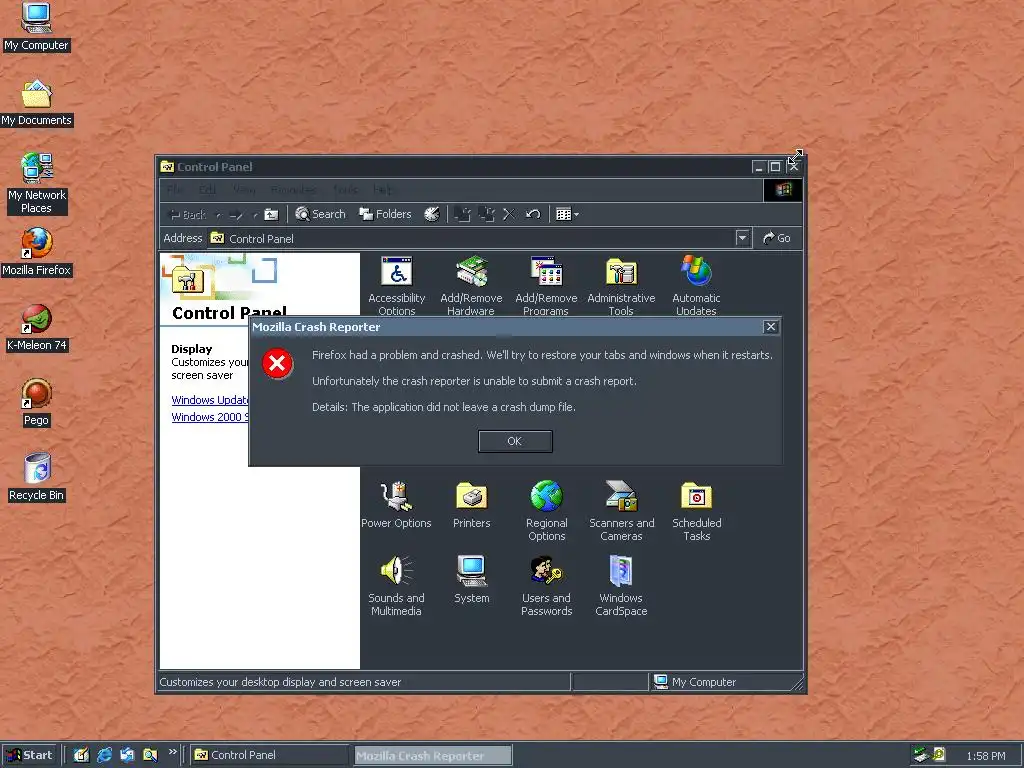Open the Windows CardSpace applet

[621, 586]
